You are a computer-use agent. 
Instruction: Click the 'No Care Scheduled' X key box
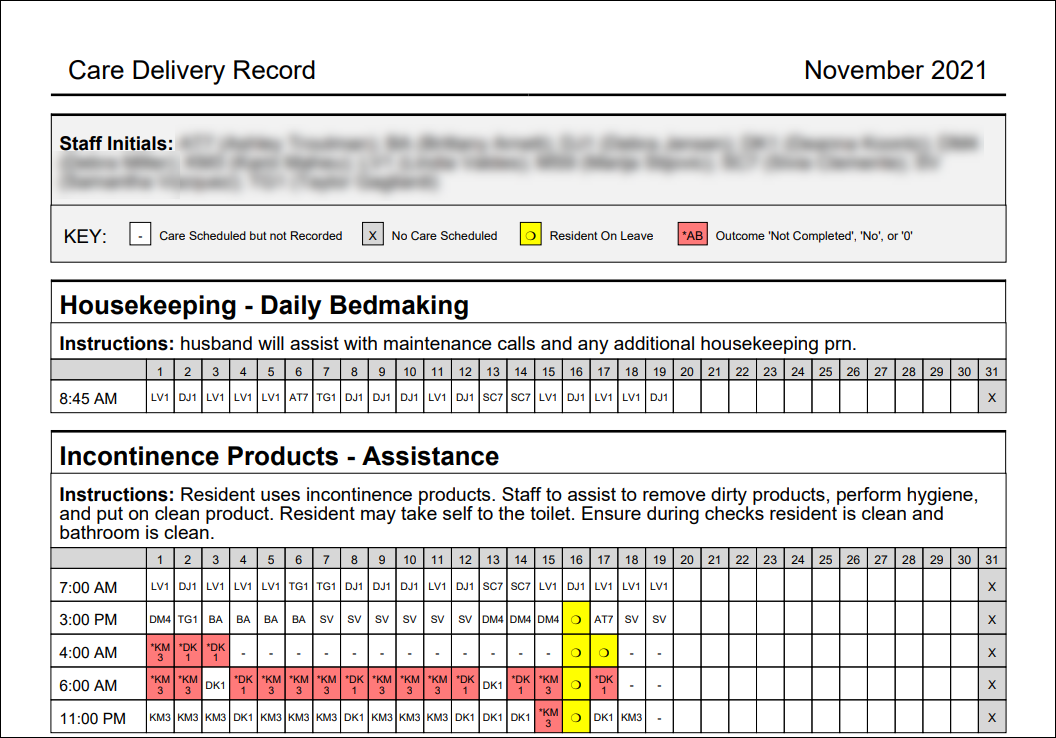click(x=372, y=235)
